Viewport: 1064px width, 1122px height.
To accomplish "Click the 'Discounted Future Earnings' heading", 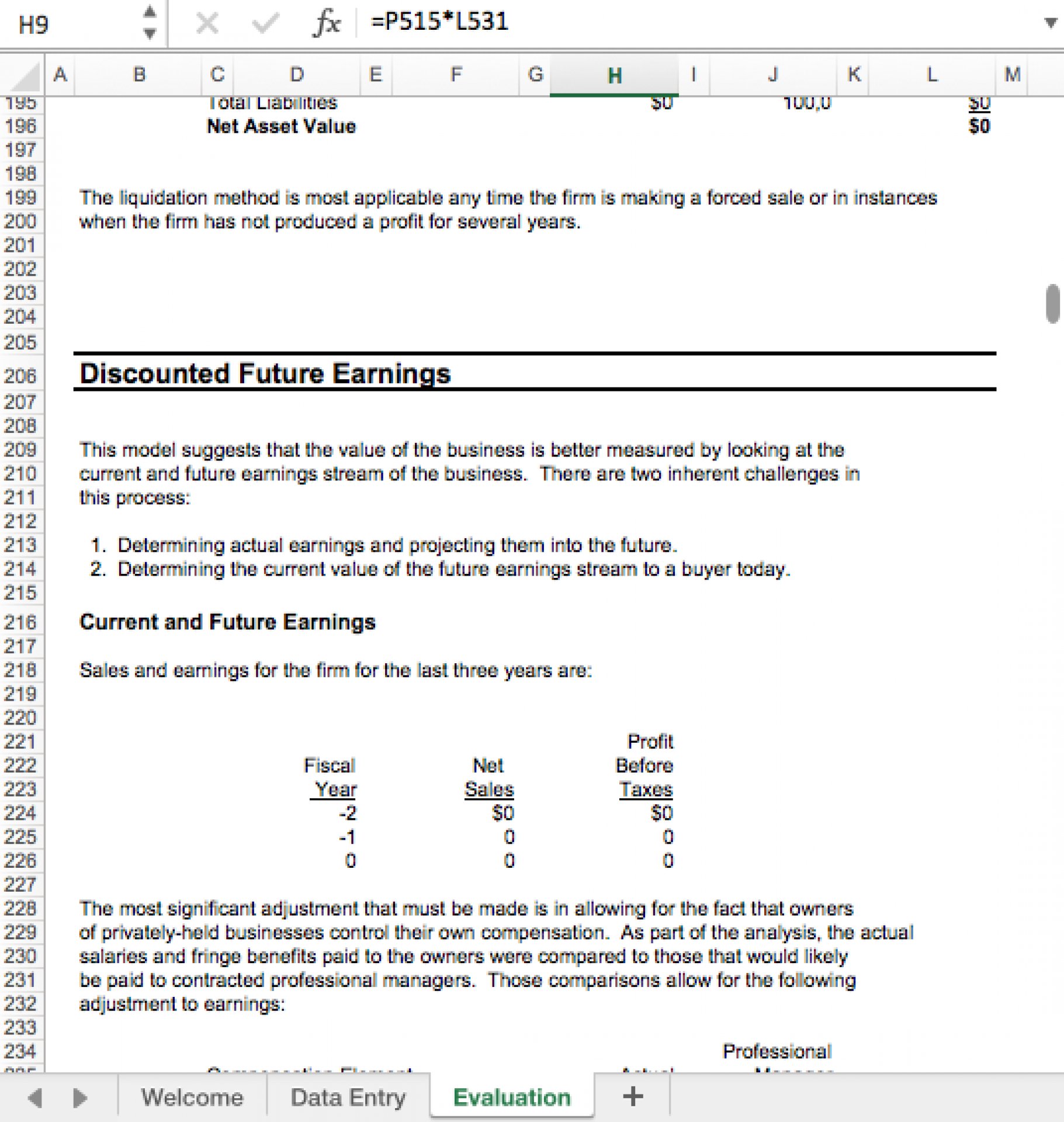I will click(x=265, y=374).
